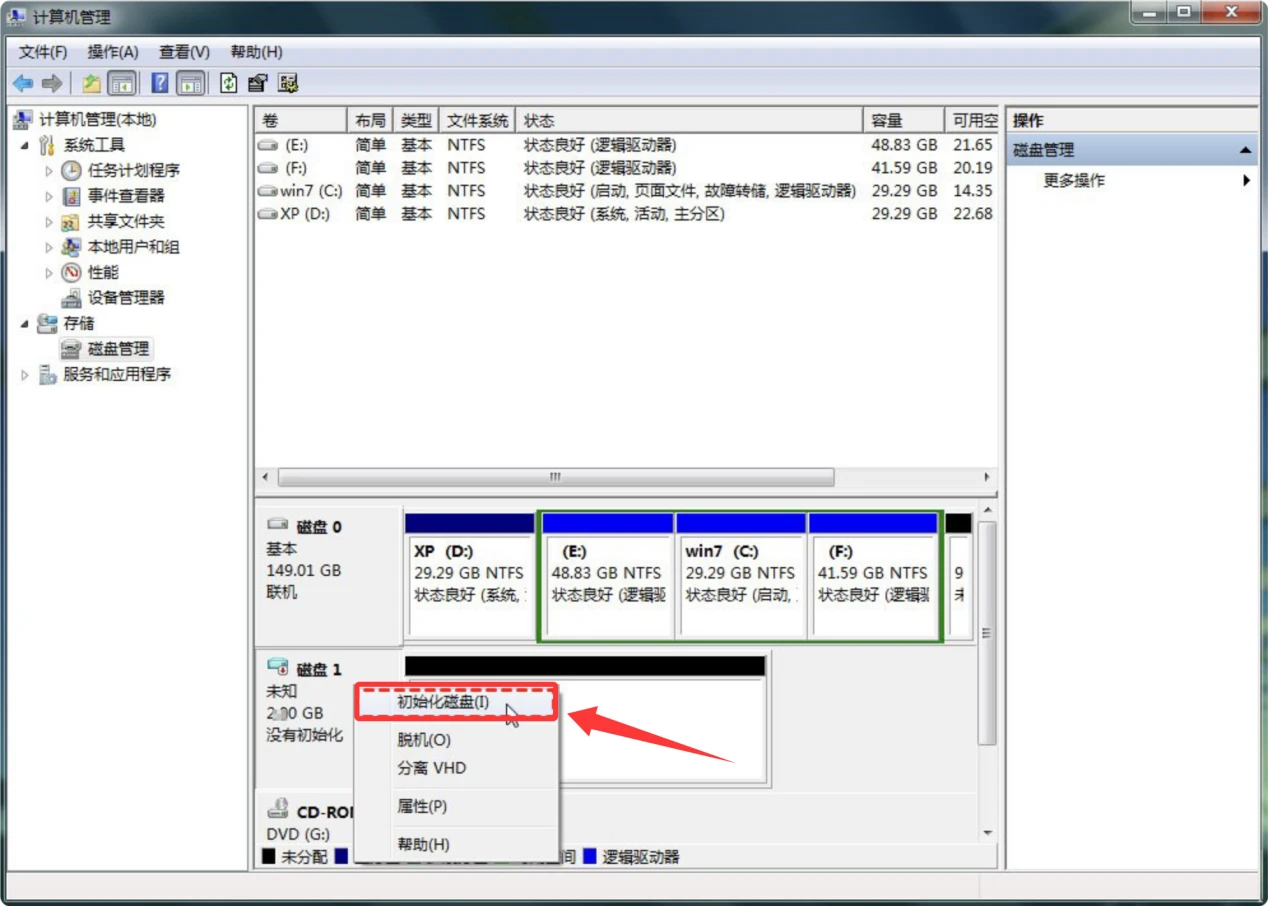Select win7 (C:) partition block
The width and height of the screenshot is (1268, 906).
click(741, 576)
